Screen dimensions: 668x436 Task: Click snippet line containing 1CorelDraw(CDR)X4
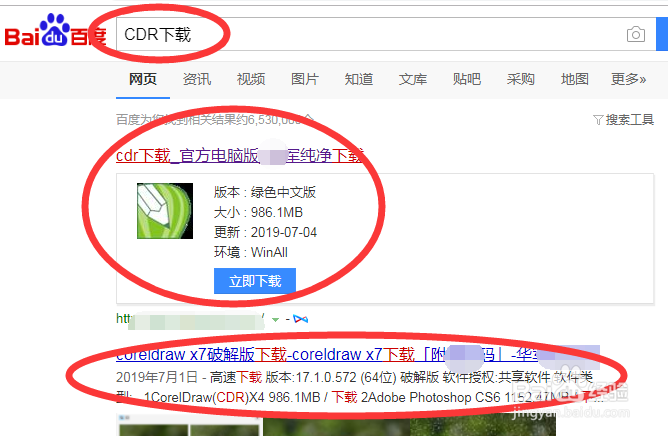[x=360, y=397]
